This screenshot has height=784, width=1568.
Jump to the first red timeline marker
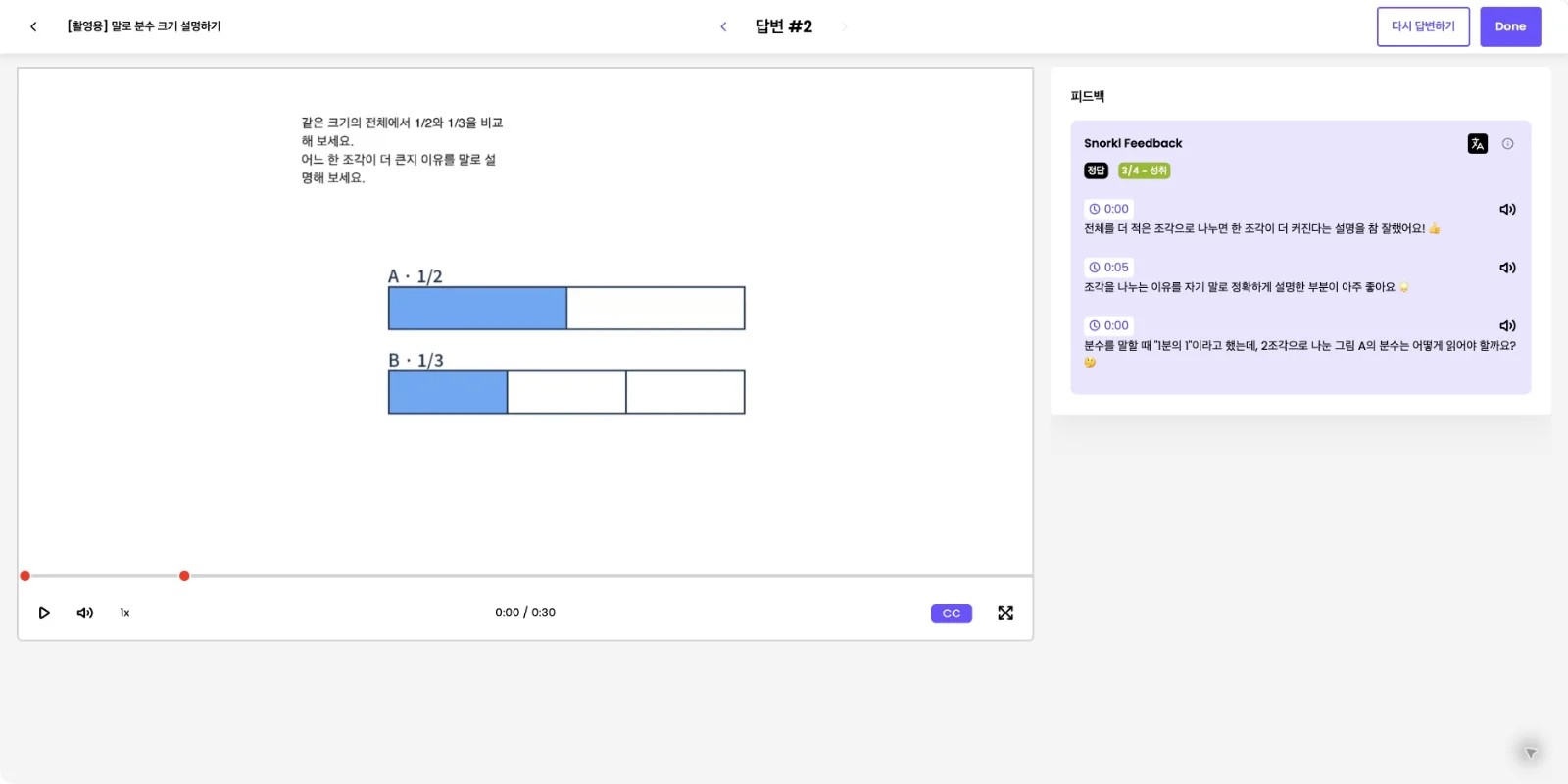(x=24, y=576)
